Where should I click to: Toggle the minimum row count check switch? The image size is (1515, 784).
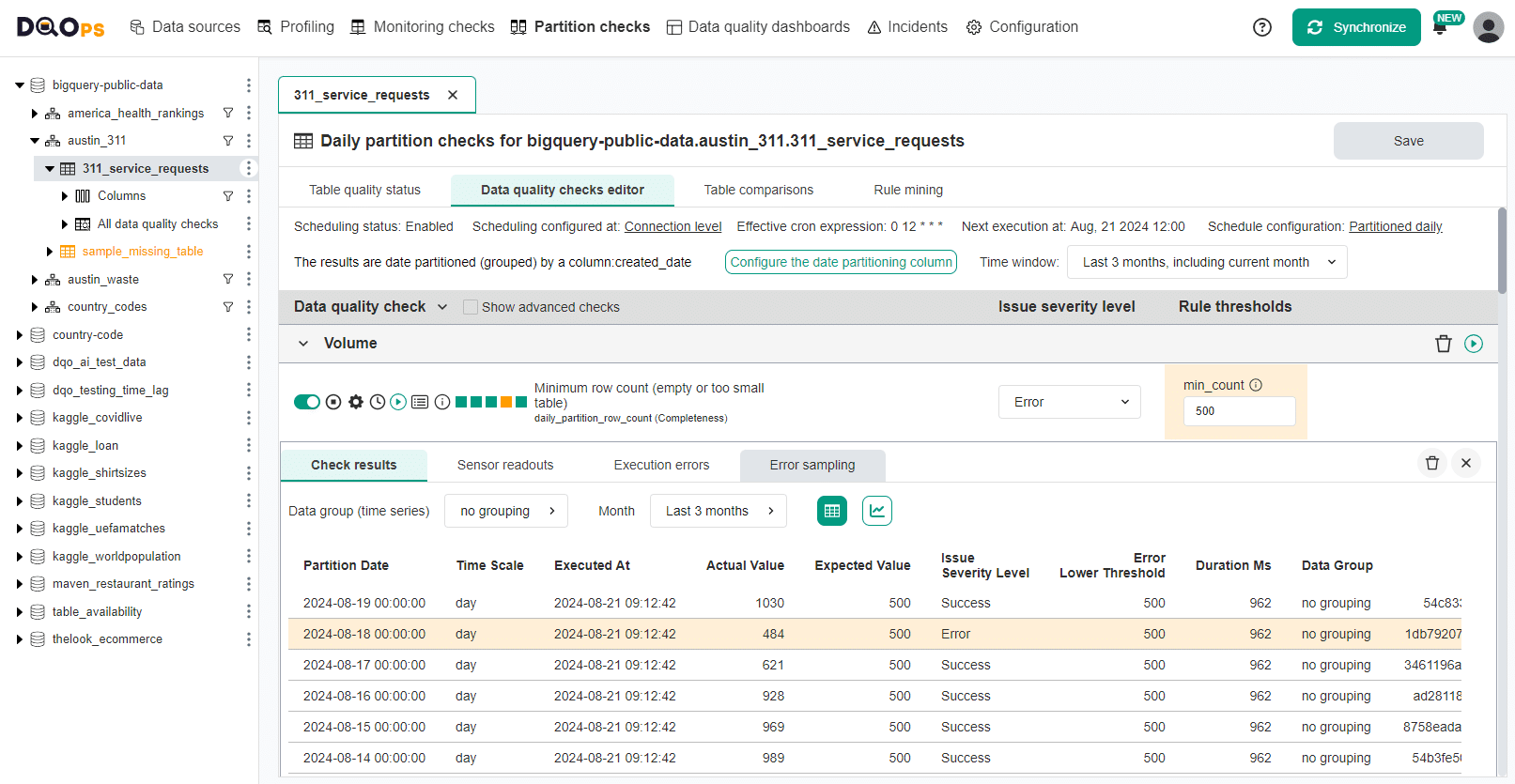click(x=307, y=402)
